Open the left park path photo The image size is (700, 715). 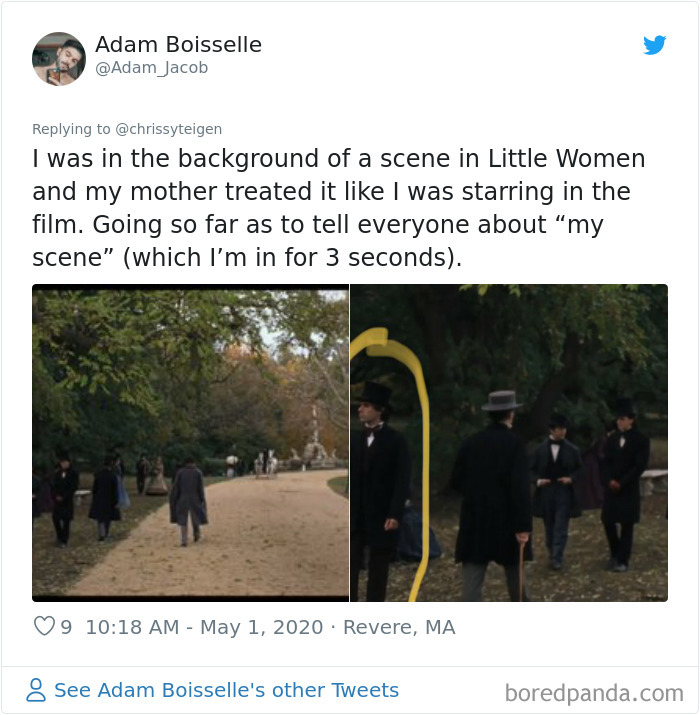click(x=191, y=443)
